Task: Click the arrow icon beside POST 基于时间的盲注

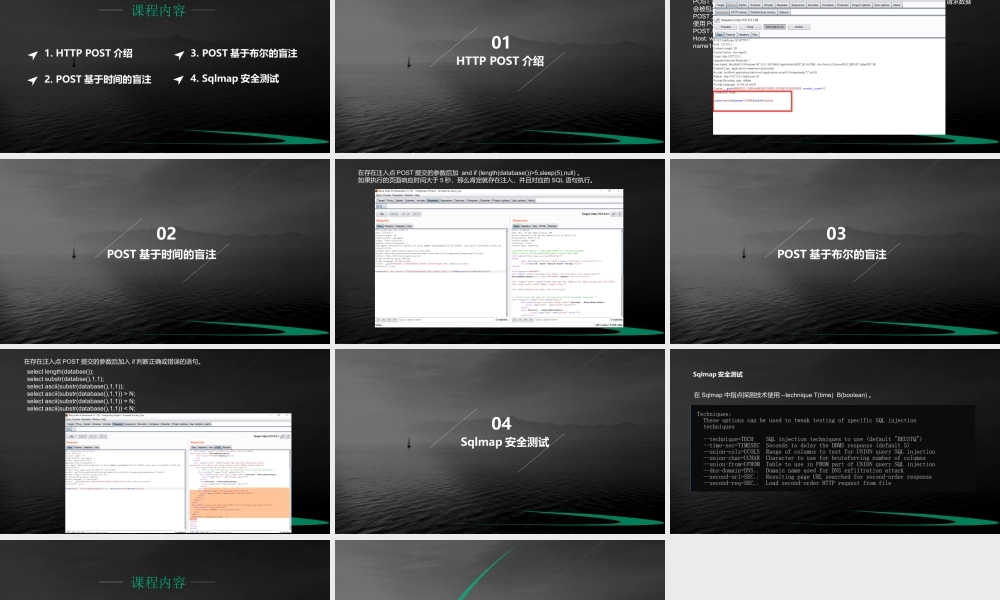Action: (33, 79)
